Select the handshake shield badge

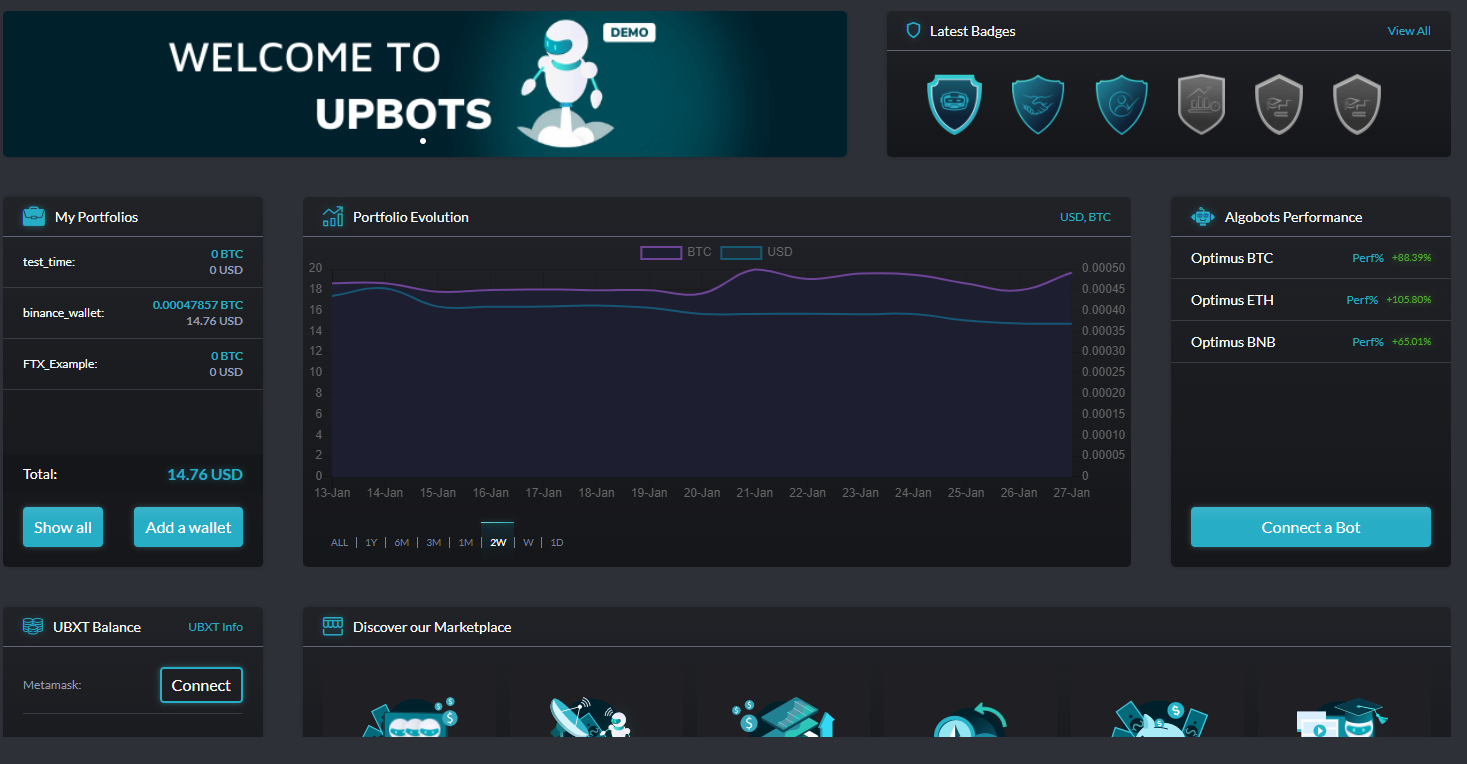pyautogui.click(x=1038, y=105)
